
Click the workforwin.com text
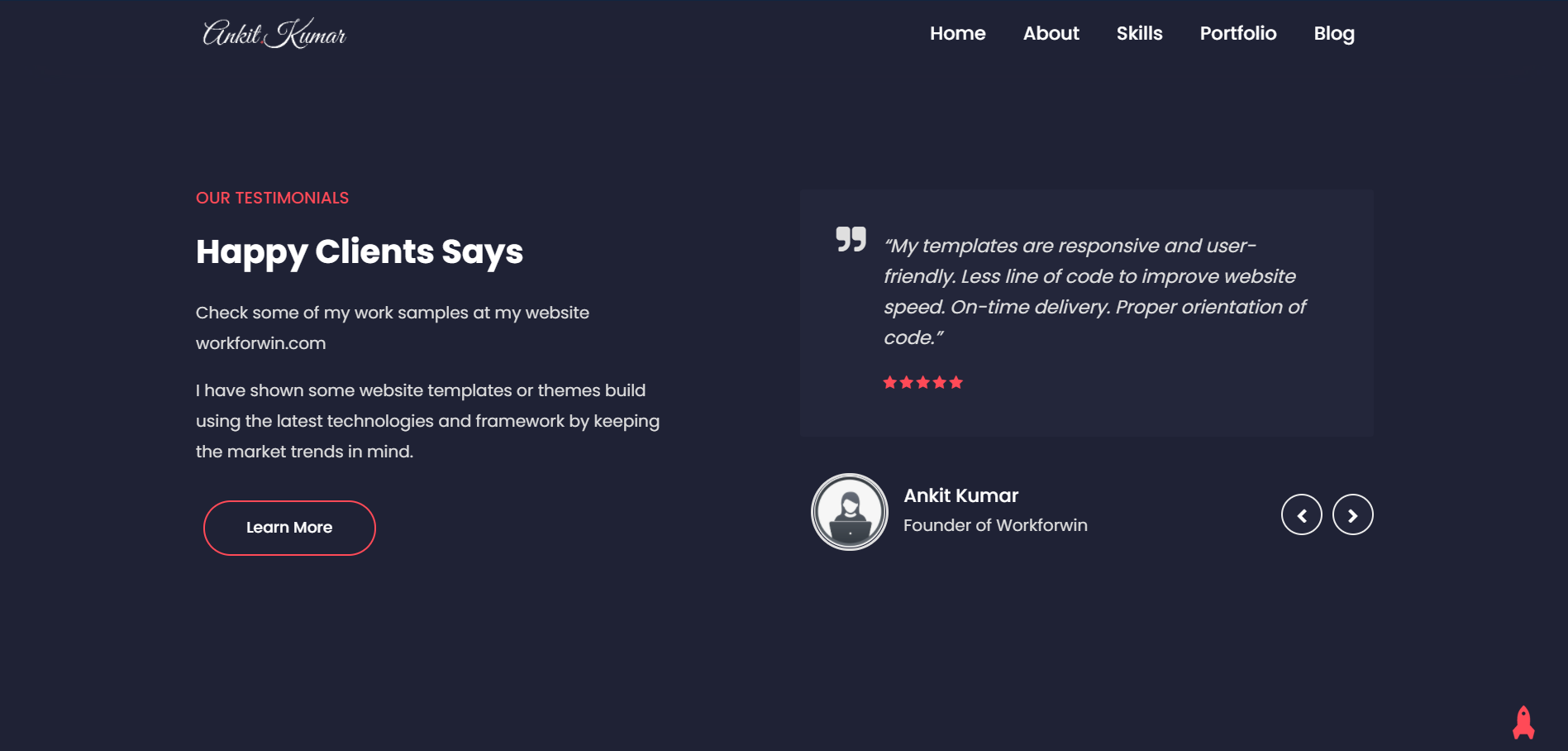pos(260,343)
